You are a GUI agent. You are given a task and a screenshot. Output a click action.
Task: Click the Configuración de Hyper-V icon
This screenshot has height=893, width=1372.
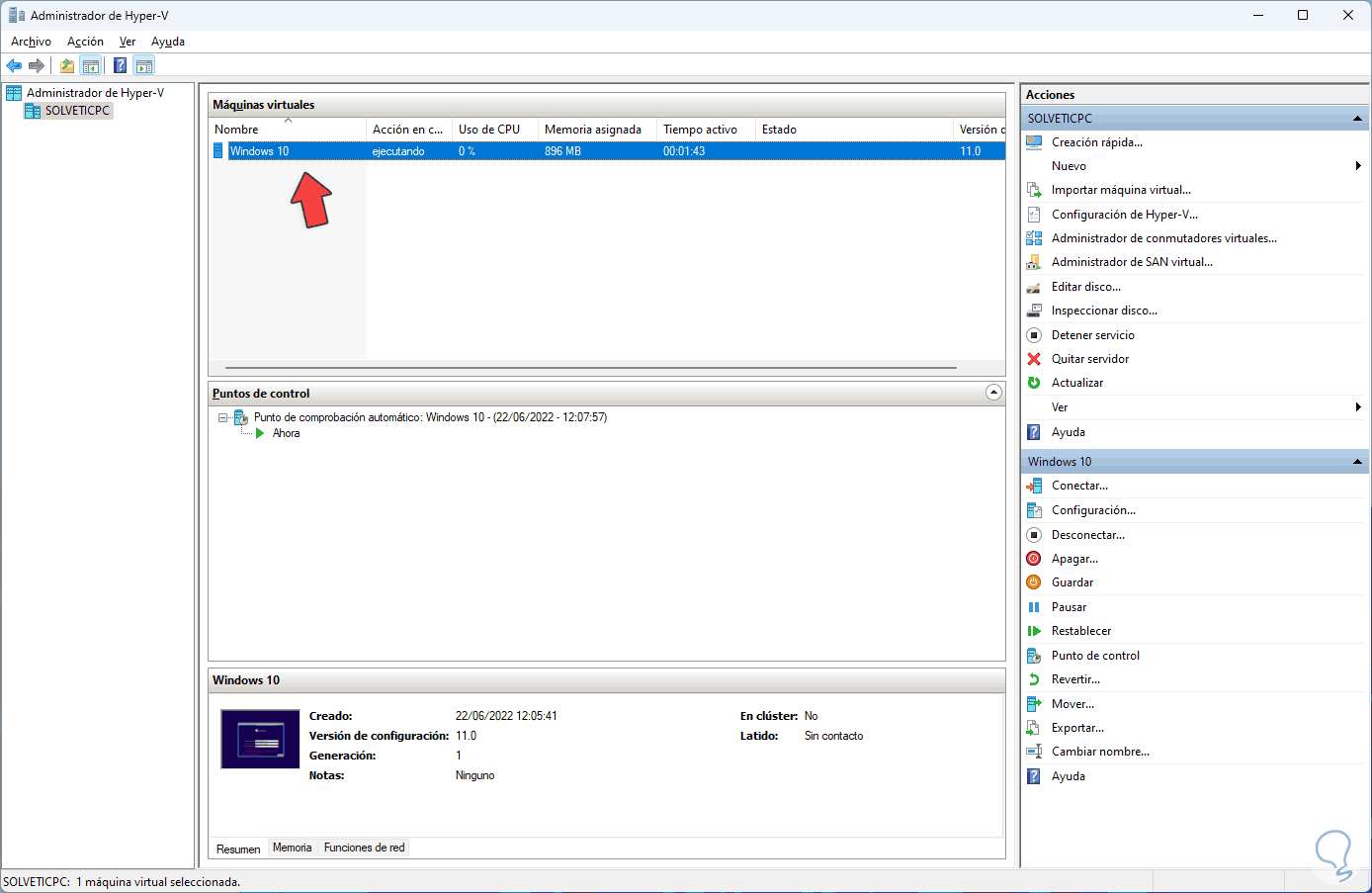click(1034, 215)
